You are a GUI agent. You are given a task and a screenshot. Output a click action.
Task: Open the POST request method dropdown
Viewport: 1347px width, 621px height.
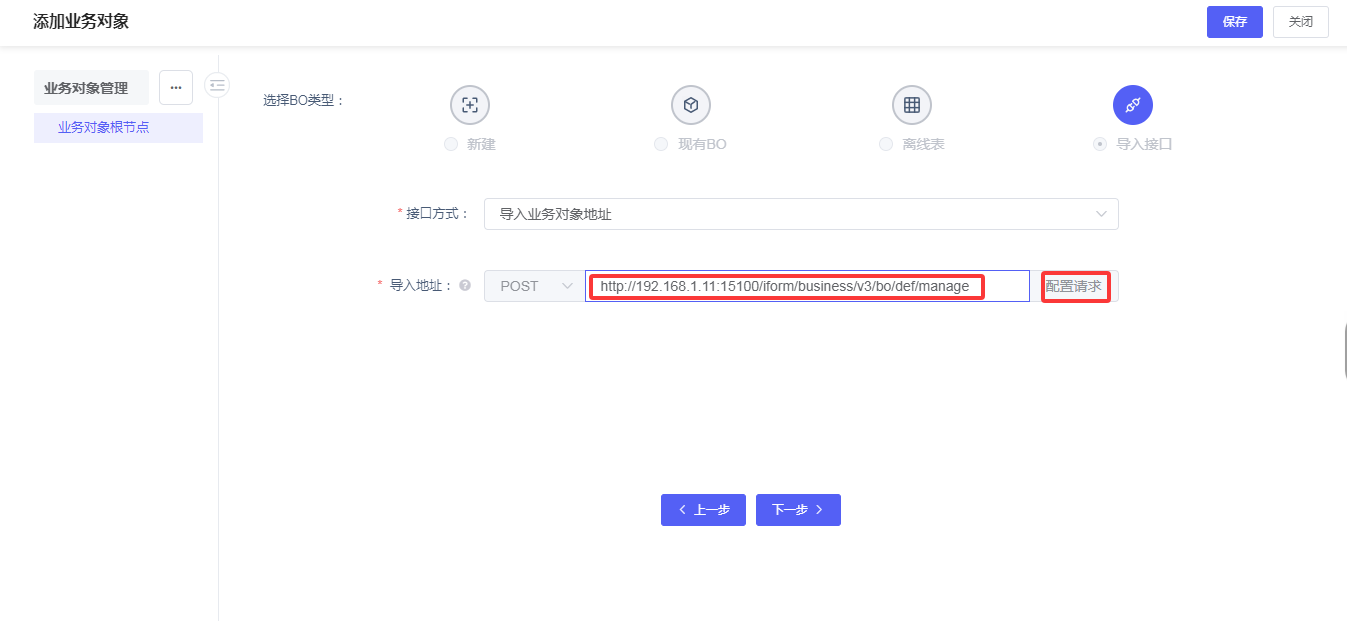point(534,286)
